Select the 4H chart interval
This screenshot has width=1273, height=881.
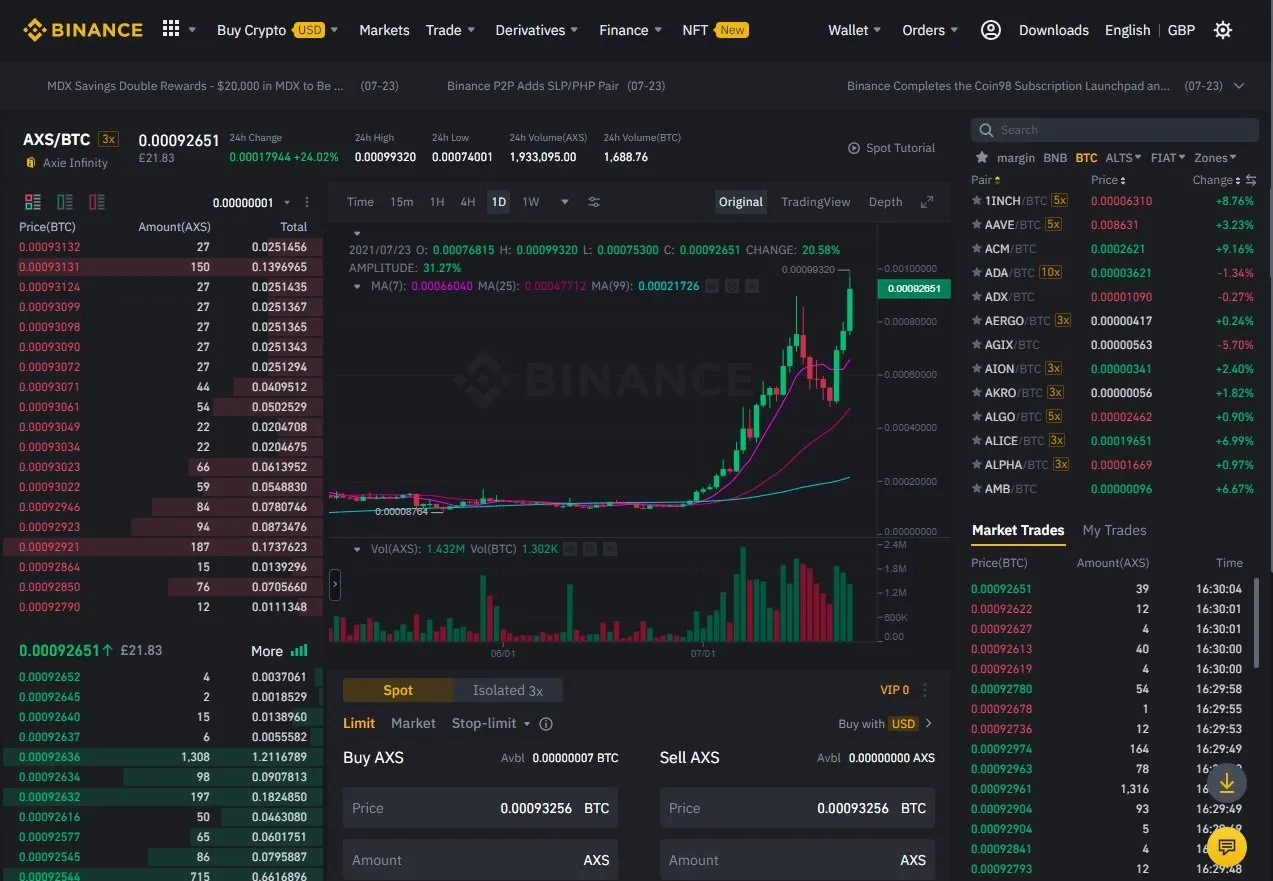coord(467,202)
